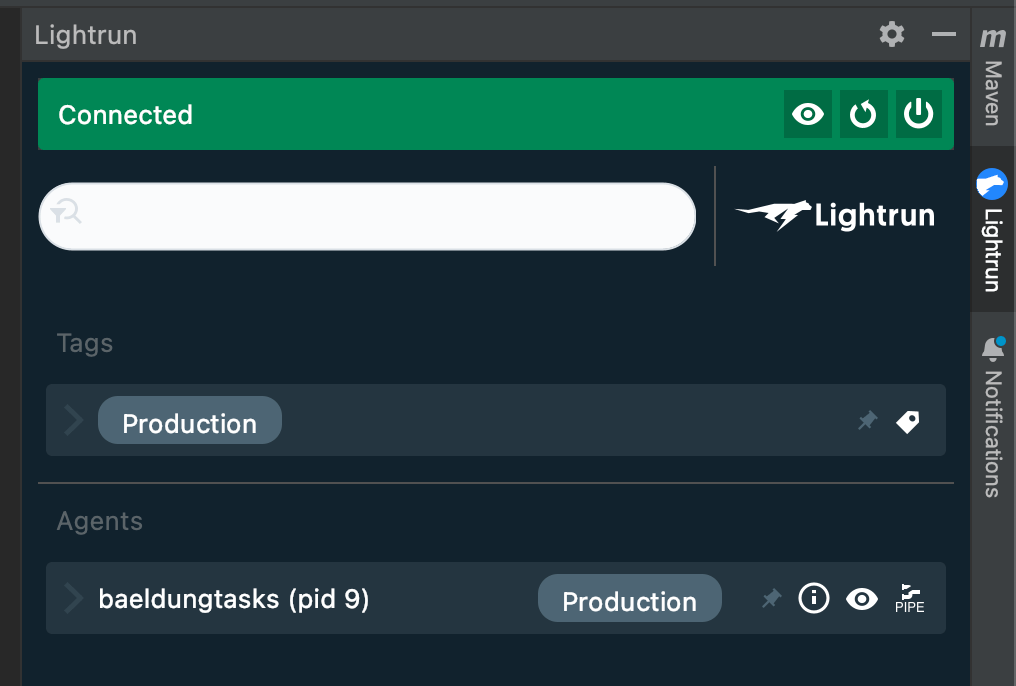Click the Lightrun logo
Image resolution: width=1016 pixels, height=686 pixels.
point(835,216)
